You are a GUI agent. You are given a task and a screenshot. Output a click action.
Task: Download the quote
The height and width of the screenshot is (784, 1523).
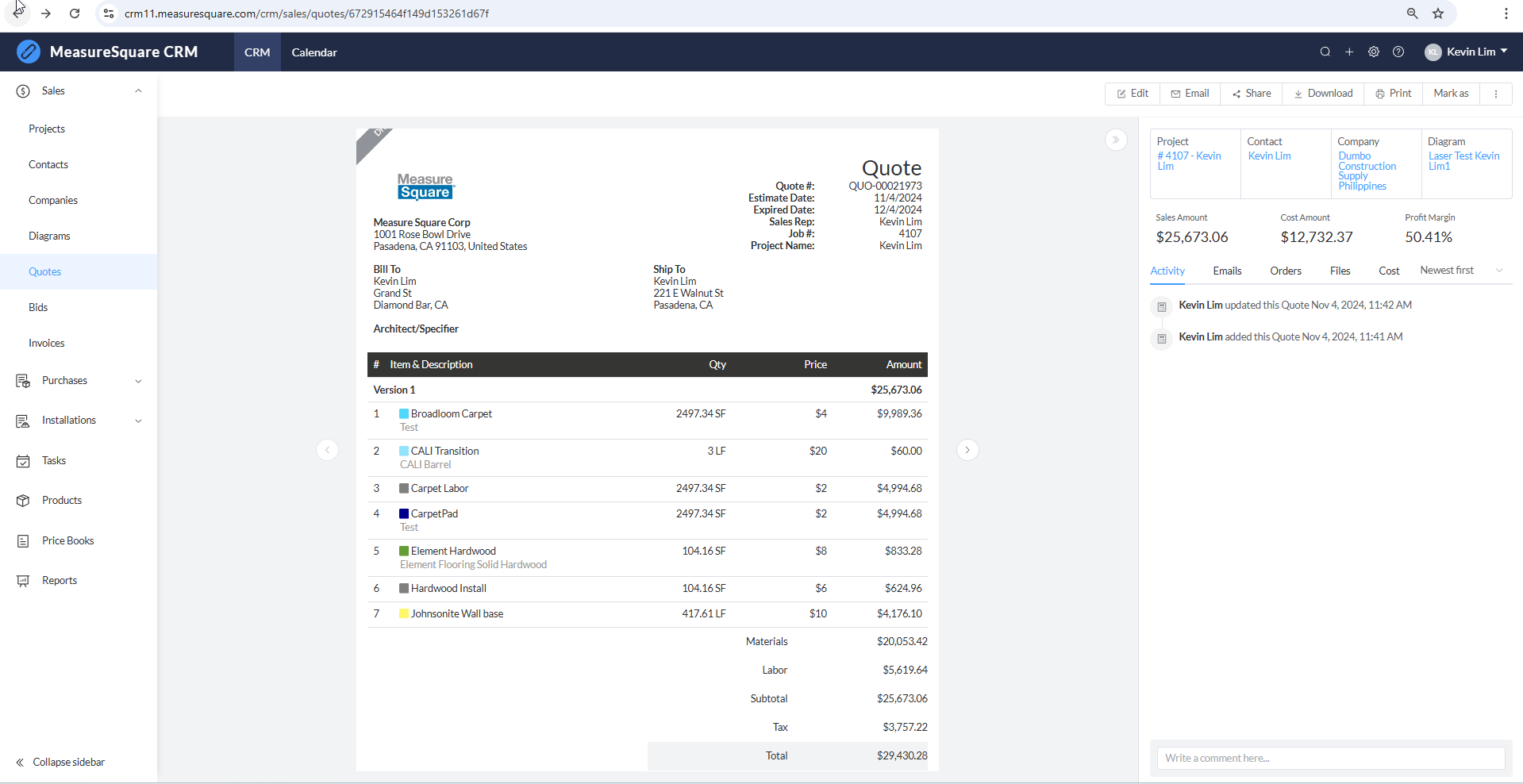[x=1323, y=94]
